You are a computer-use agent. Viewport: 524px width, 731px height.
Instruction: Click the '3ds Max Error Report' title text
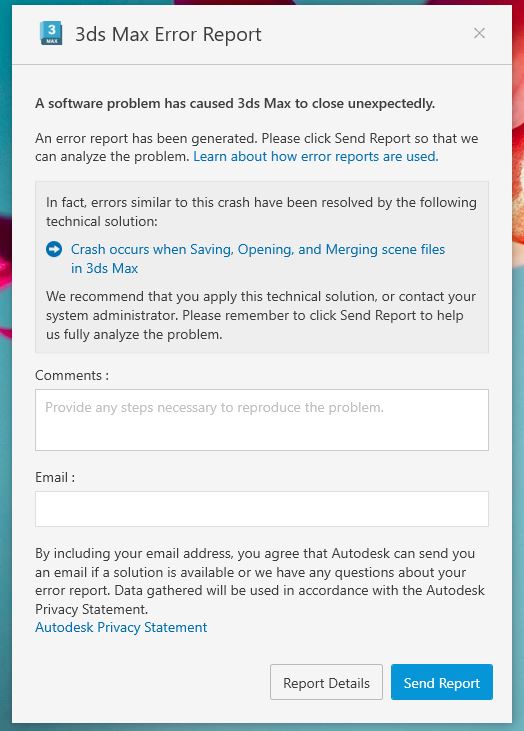168,34
